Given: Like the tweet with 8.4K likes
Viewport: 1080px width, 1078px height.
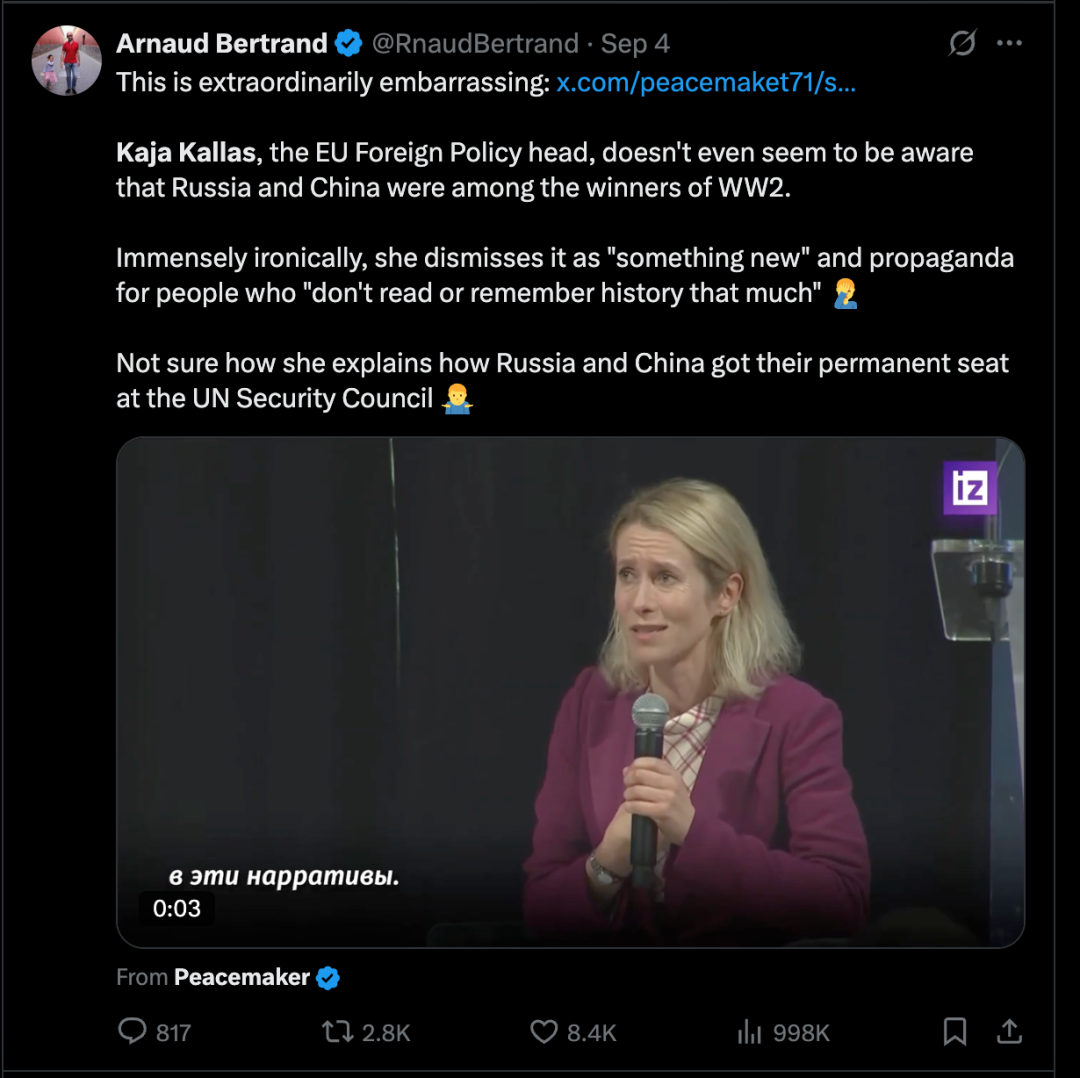Looking at the screenshot, I should pyautogui.click(x=573, y=1032).
